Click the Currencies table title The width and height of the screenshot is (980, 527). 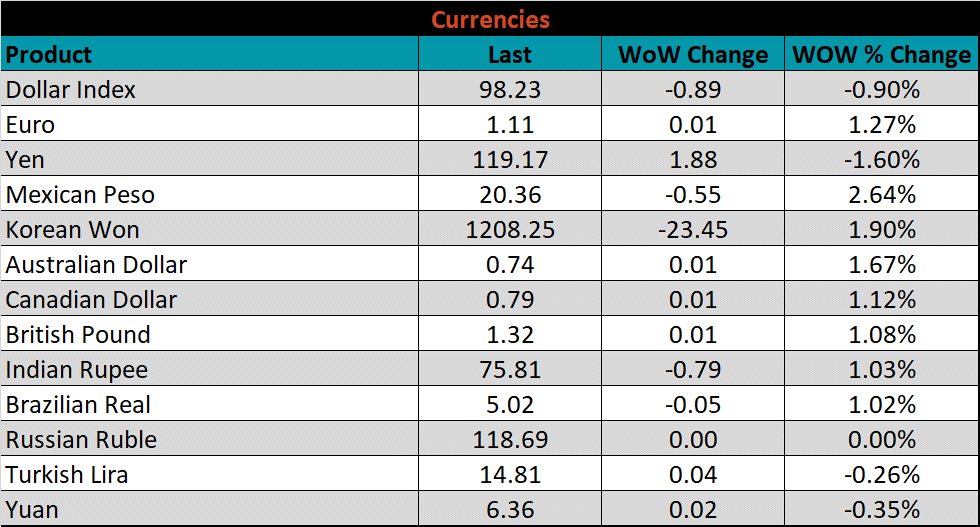click(x=490, y=19)
